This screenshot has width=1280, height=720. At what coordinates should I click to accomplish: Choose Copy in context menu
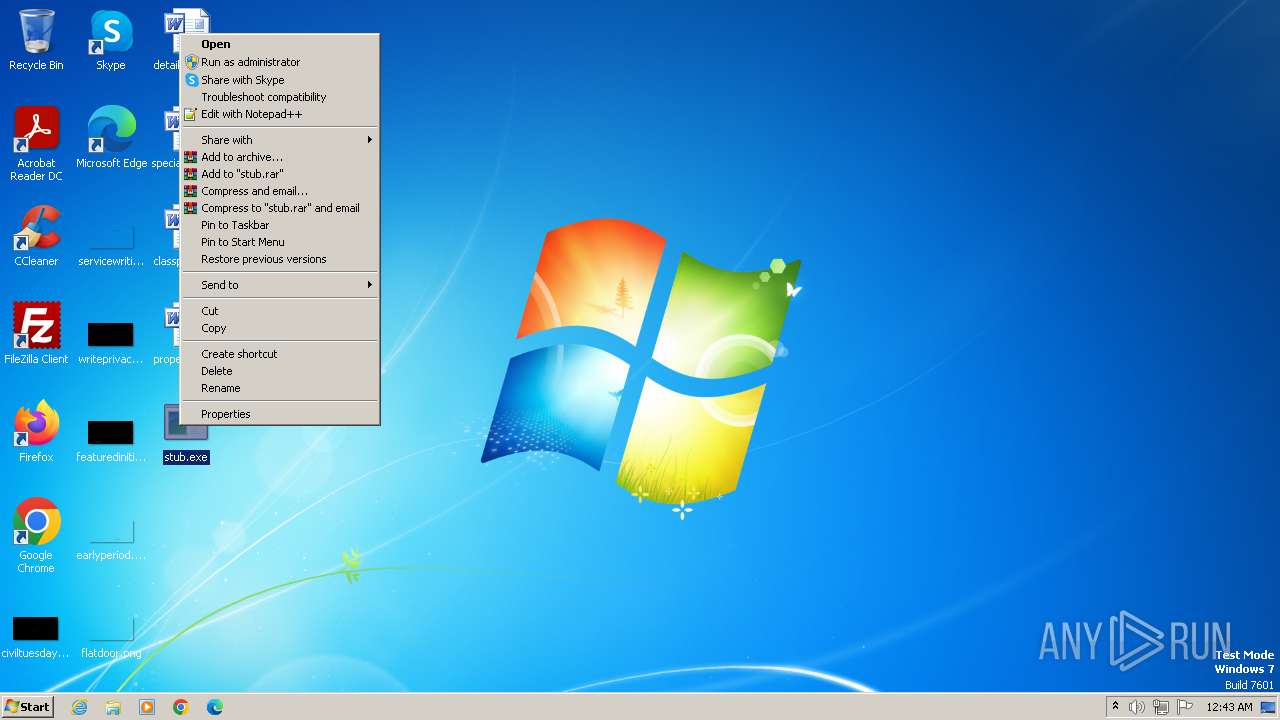[280, 328]
